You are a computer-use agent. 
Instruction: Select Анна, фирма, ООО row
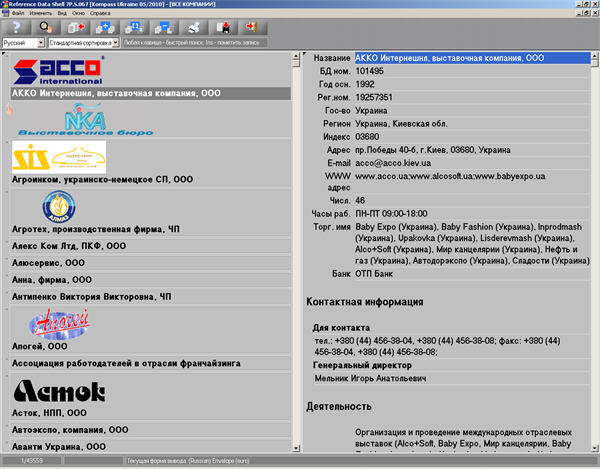[52, 280]
